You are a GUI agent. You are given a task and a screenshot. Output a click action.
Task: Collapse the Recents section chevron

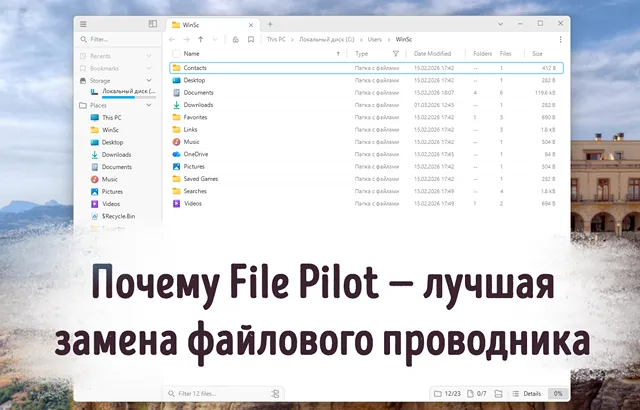(x=149, y=56)
